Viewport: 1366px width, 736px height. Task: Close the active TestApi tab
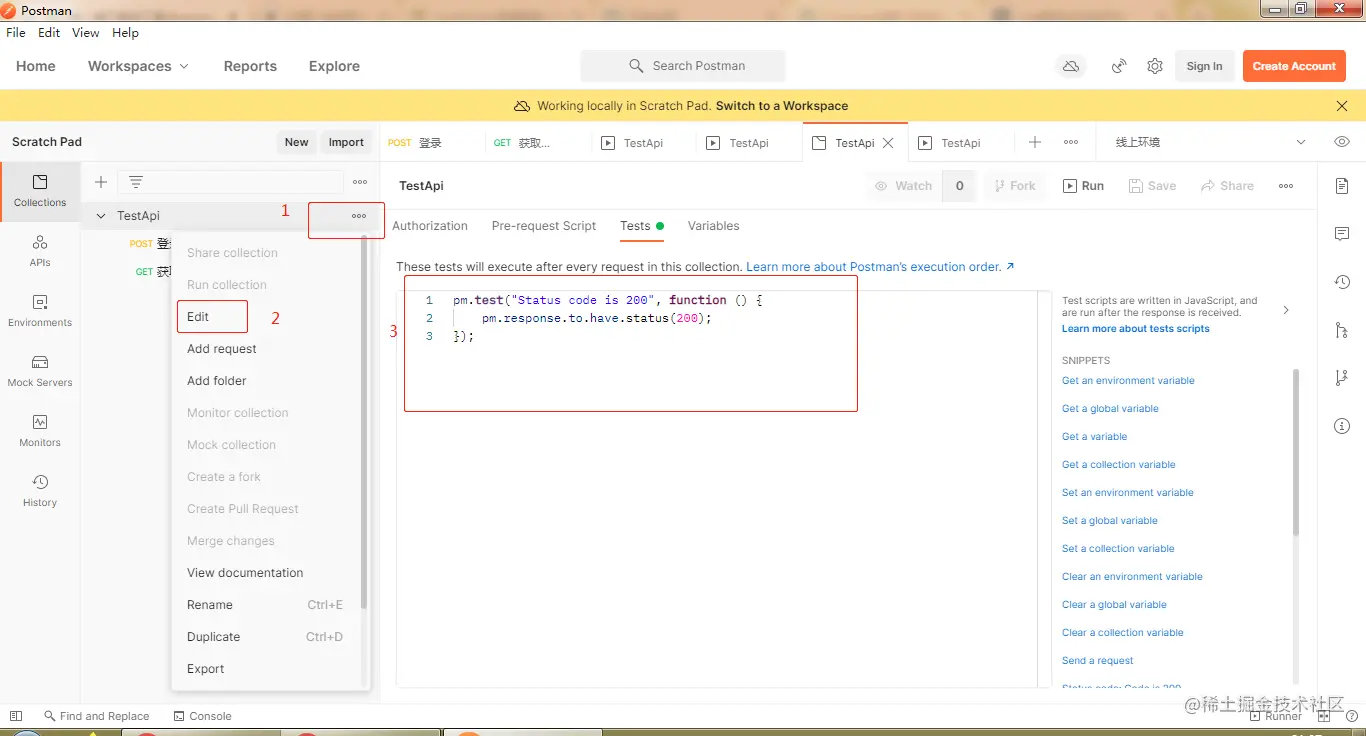[x=889, y=143]
